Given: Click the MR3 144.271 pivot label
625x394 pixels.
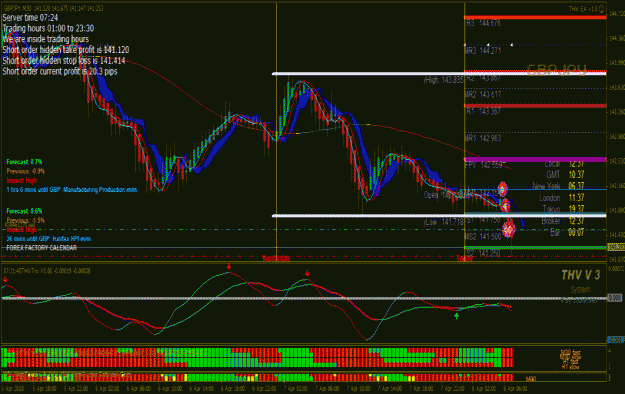Looking at the screenshot, I should point(483,51).
